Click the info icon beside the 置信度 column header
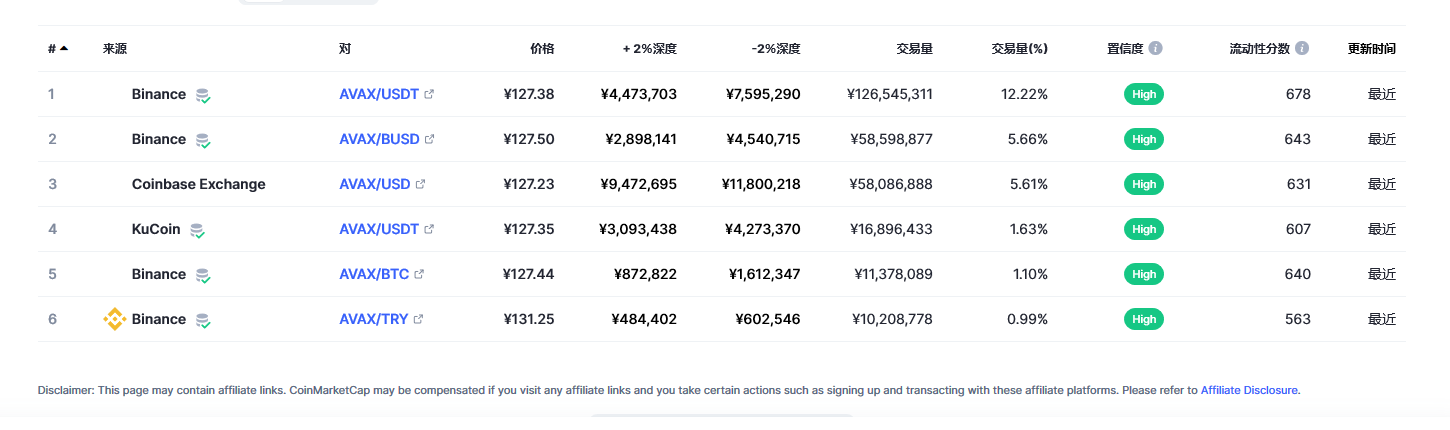The width and height of the screenshot is (1450, 430). point(1156,48)
